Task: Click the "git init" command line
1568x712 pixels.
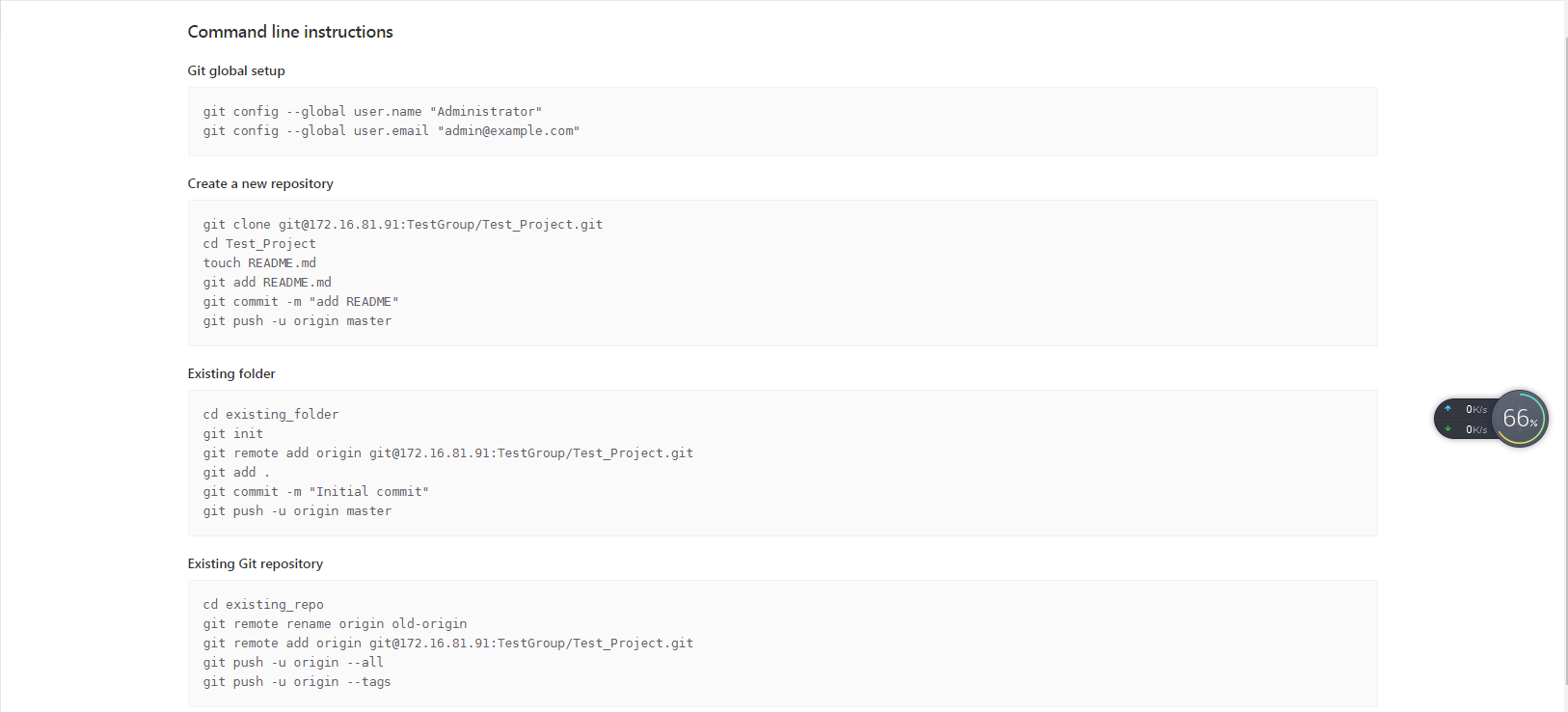Action: point(232,434)
